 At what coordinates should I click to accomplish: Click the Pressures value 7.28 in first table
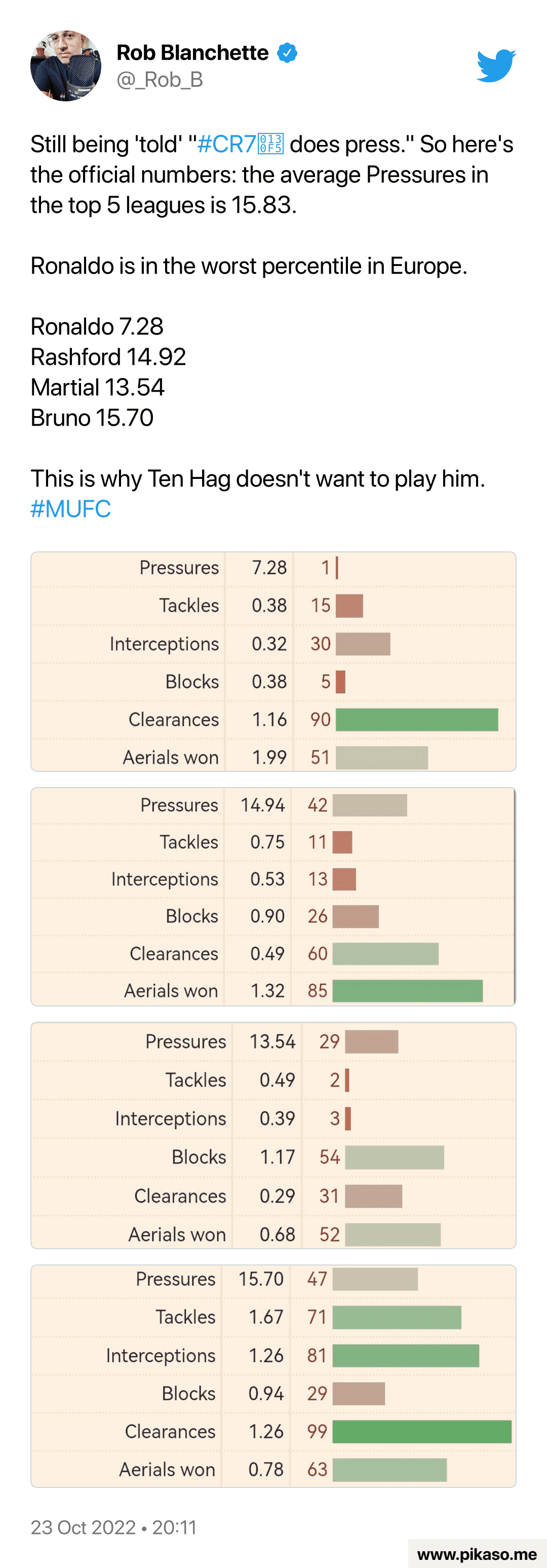click(x=269, y=567)
